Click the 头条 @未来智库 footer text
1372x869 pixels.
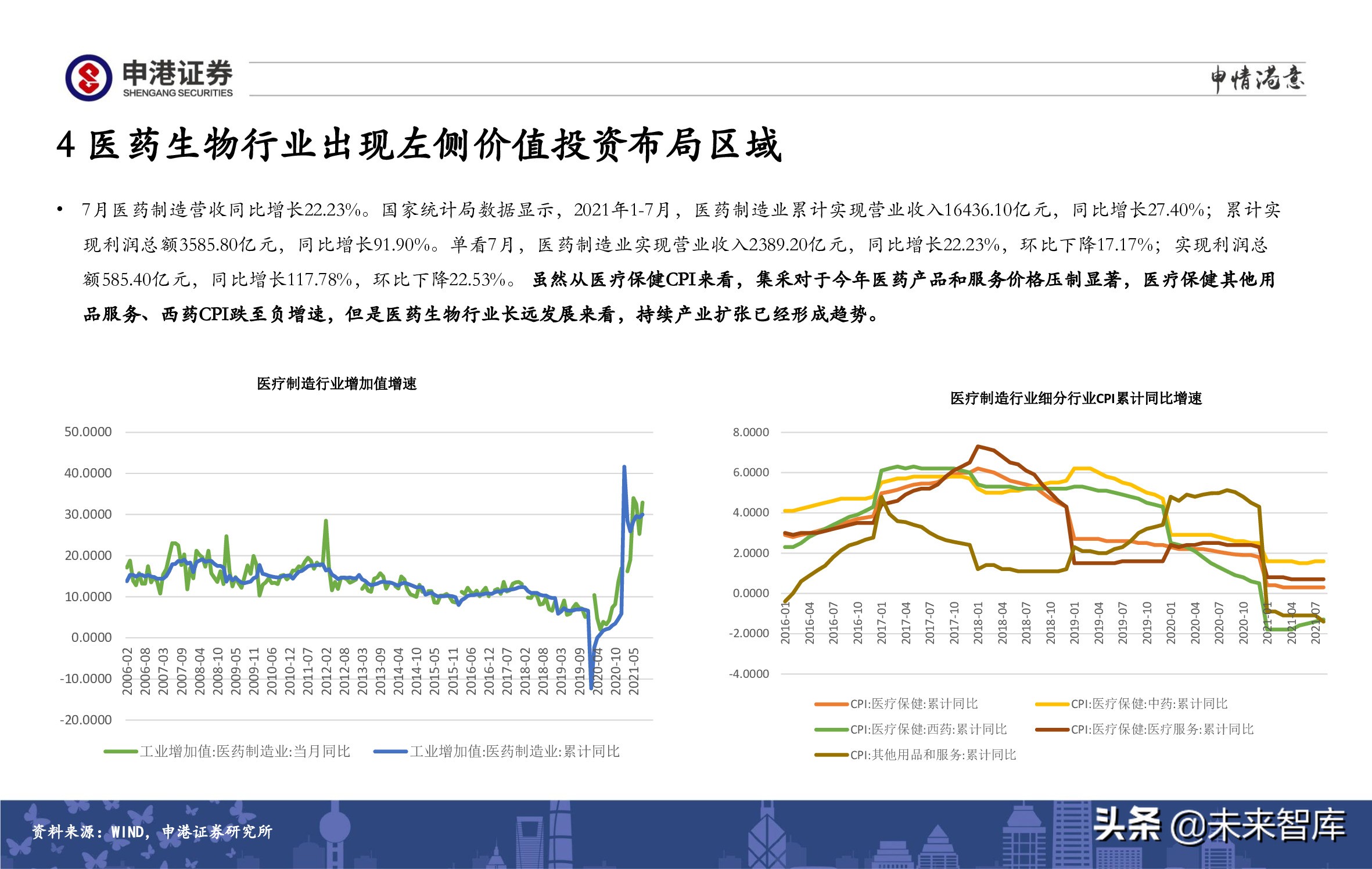point(1219,825)
